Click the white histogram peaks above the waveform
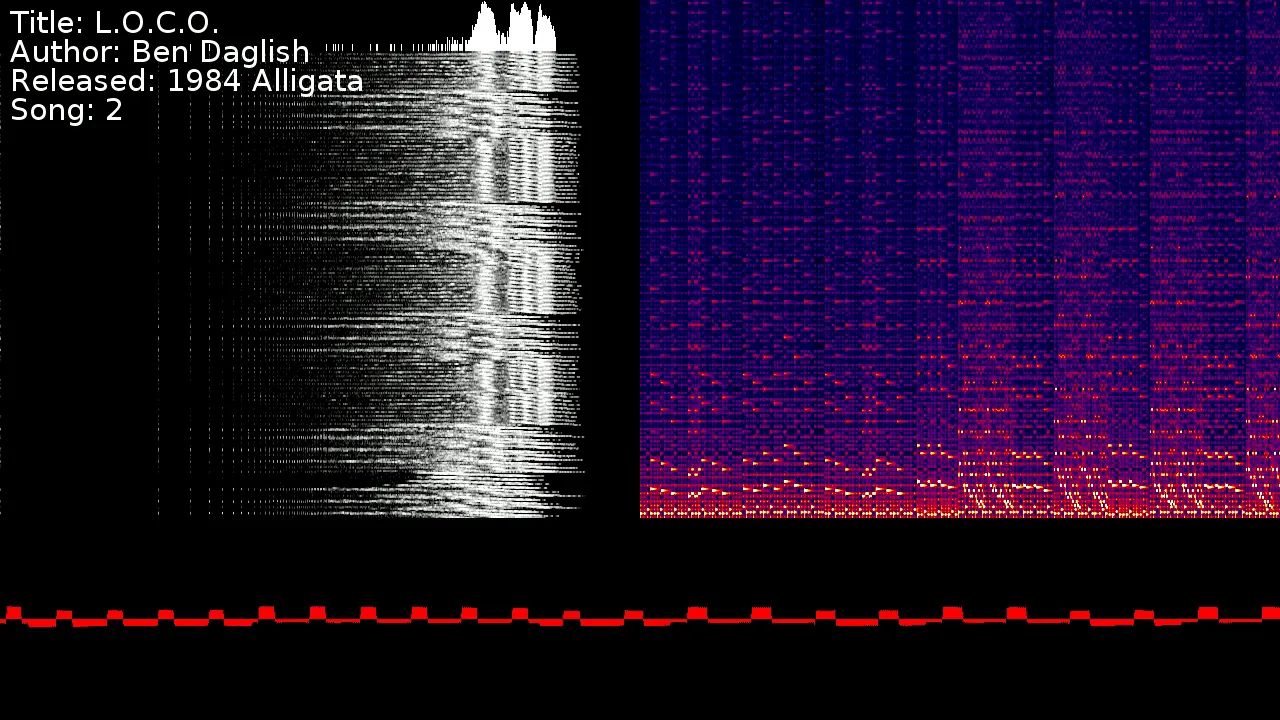Viewport: 1280px width, 720px height. pyautogui.click(x=512, y=28)
